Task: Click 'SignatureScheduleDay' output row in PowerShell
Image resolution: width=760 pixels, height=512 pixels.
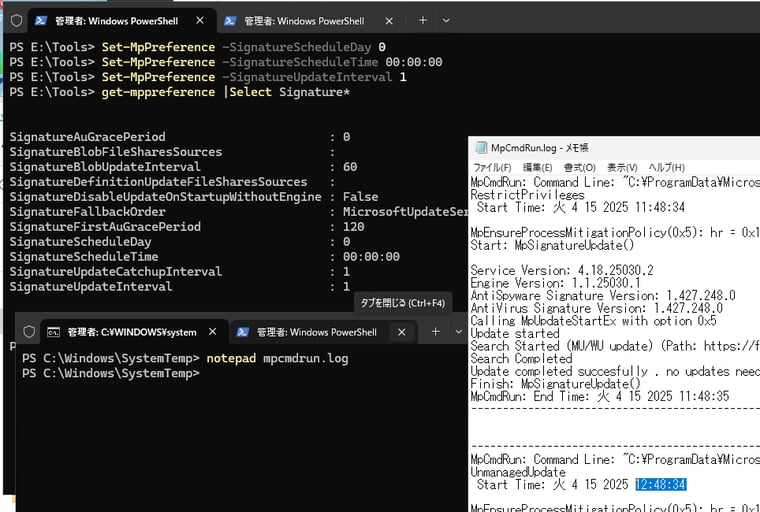Action: (180, 241)
